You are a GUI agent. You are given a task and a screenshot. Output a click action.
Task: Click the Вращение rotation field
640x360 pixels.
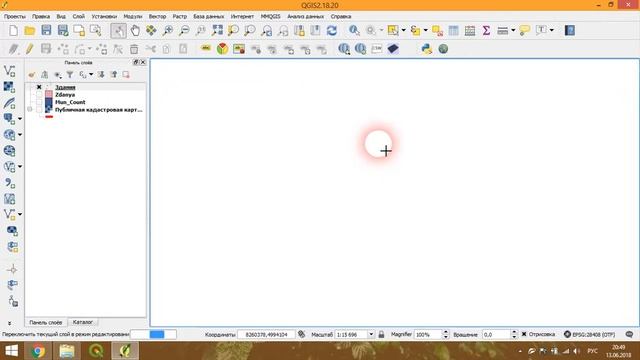tap(500, 334)
